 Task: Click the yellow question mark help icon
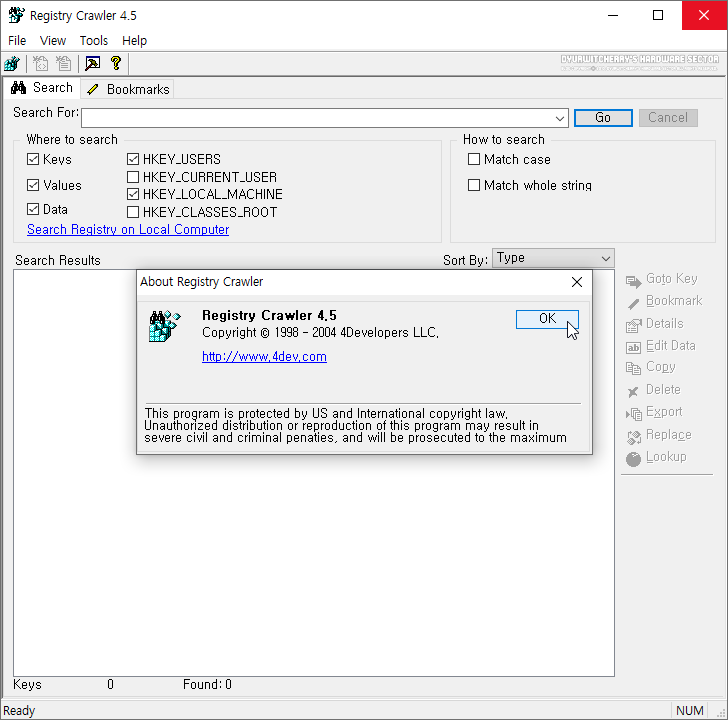[x=116, y=63]
